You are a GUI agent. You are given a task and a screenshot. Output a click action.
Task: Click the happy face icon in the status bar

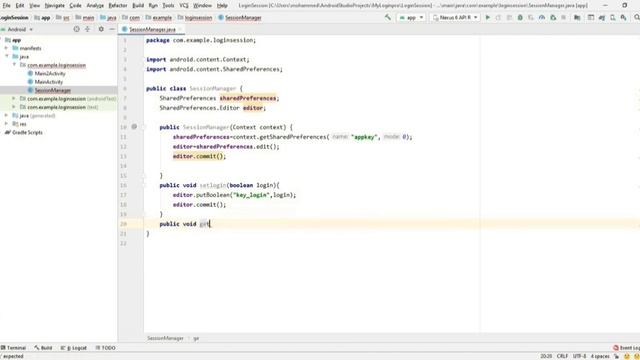[627, 356]
